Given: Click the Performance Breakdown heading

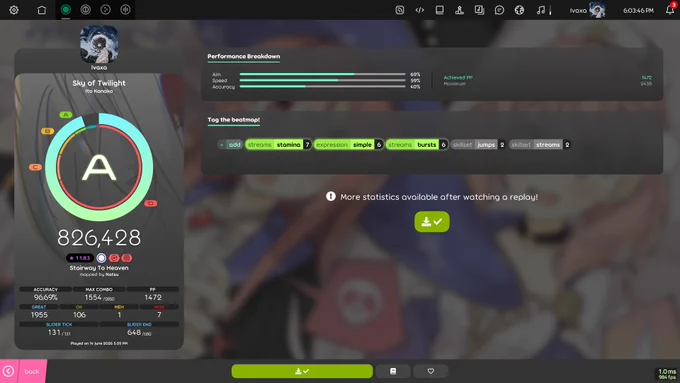Looking at the screenshot, I should point(243,56).
